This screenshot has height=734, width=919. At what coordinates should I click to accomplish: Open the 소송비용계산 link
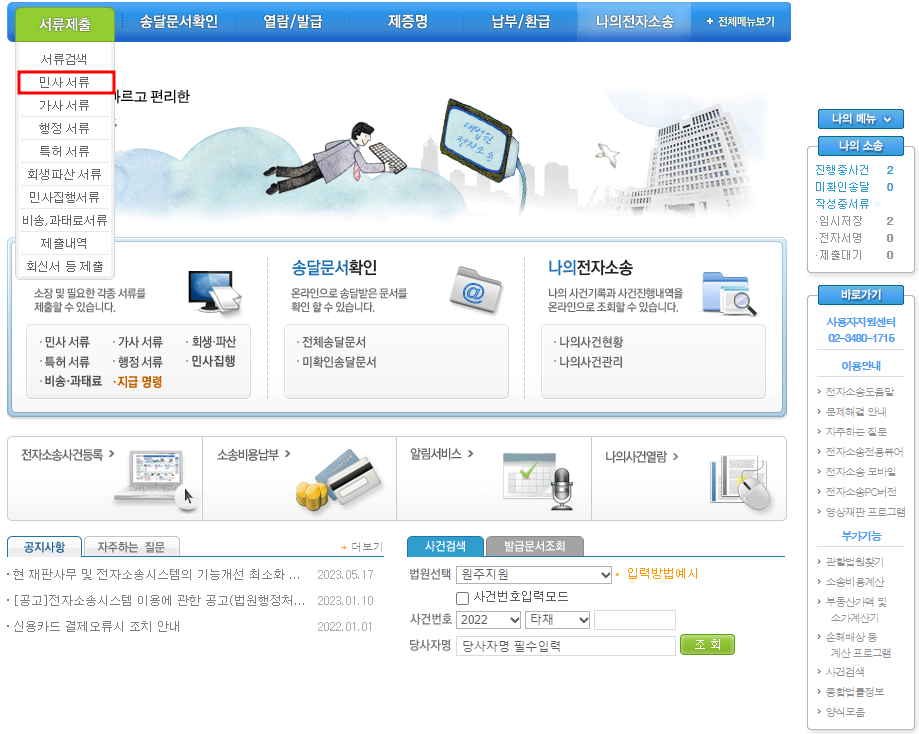(855, 582)
